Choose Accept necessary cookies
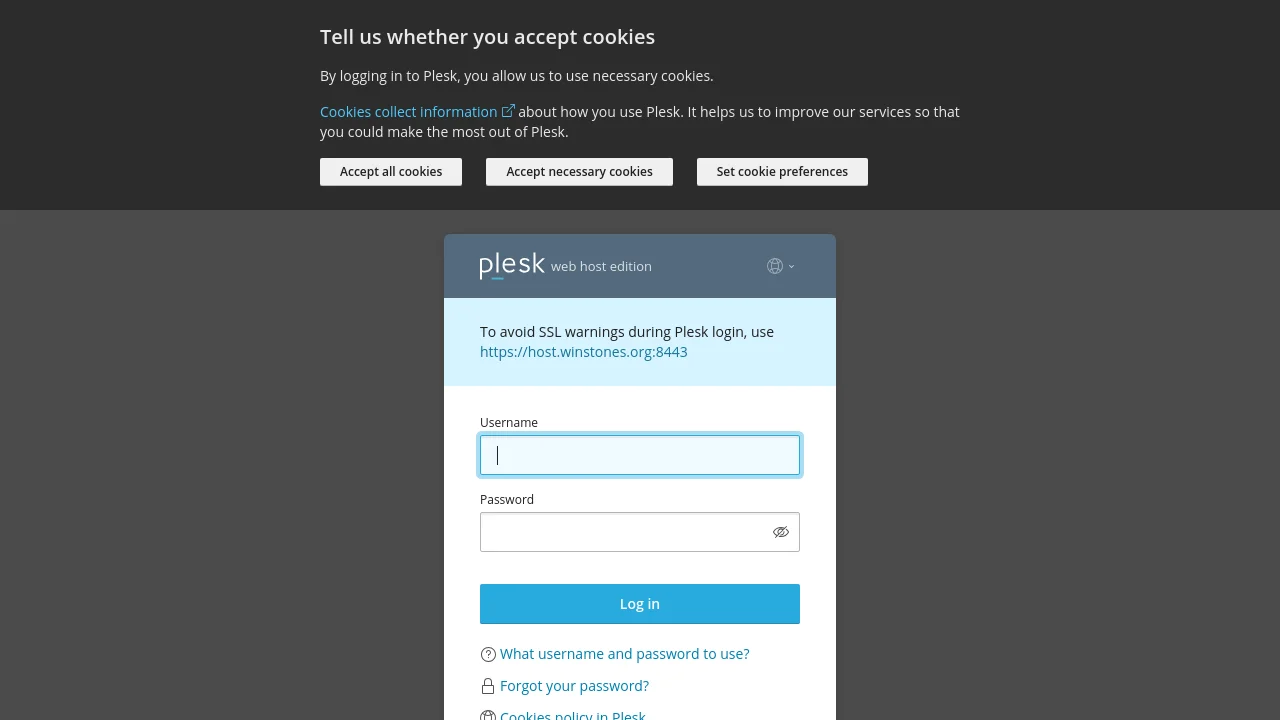 pyautogui.click(x=579, y=172)
